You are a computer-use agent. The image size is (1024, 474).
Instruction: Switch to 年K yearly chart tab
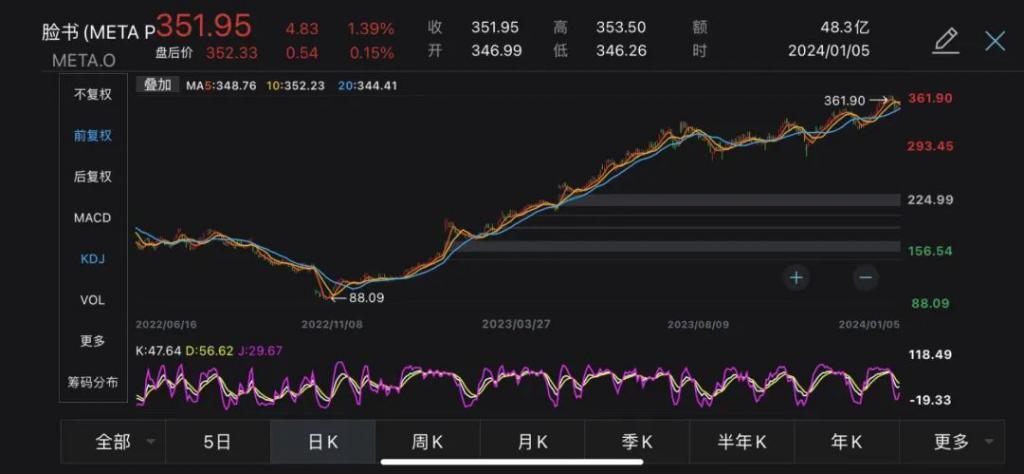847,441
